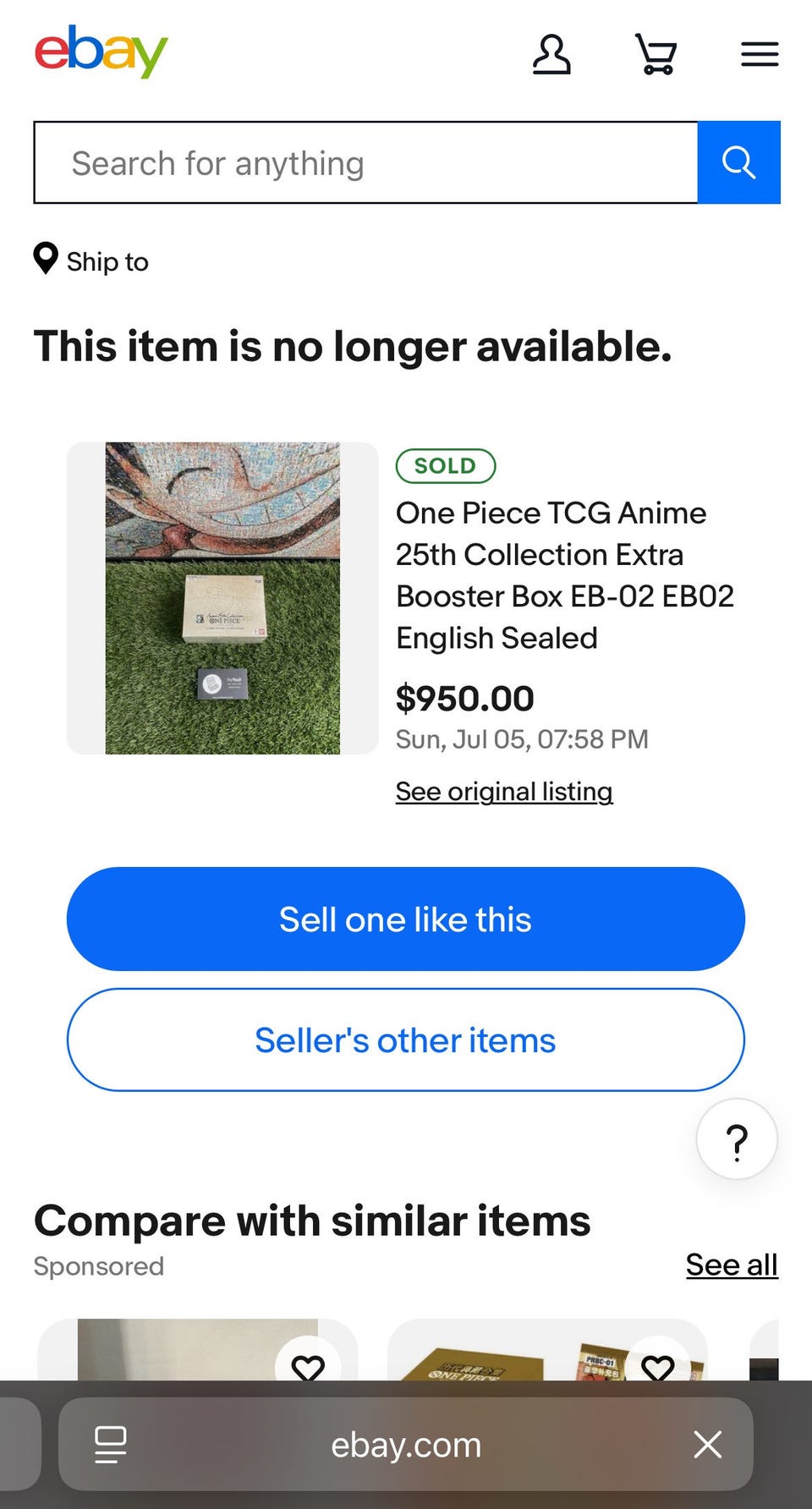Viewport: 812px width, 1509px height.
Task: Tap the Ship to location pin
Action: click(x=46, y=259)
